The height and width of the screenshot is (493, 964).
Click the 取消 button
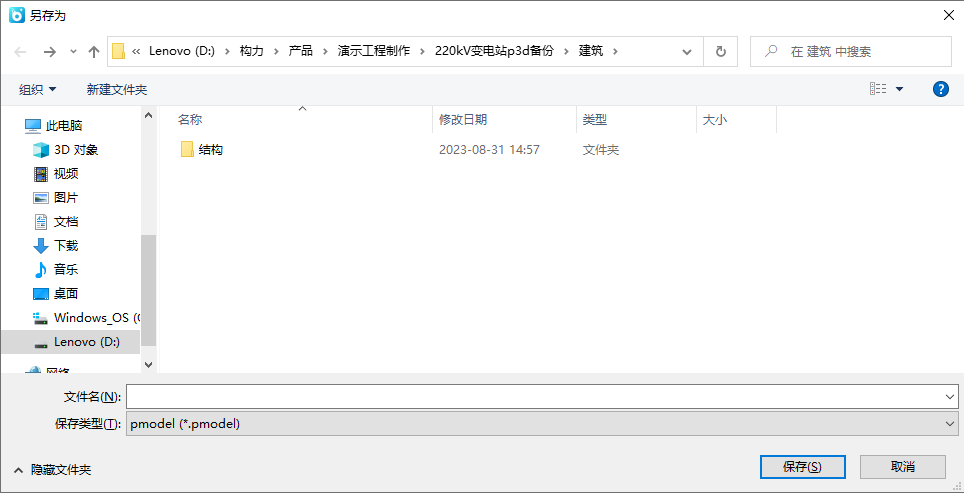(x=903, y=467)
